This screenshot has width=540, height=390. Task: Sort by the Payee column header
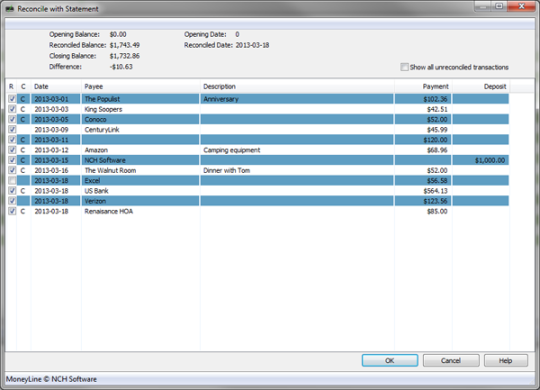pyautogui.click(x=141, y=86)
